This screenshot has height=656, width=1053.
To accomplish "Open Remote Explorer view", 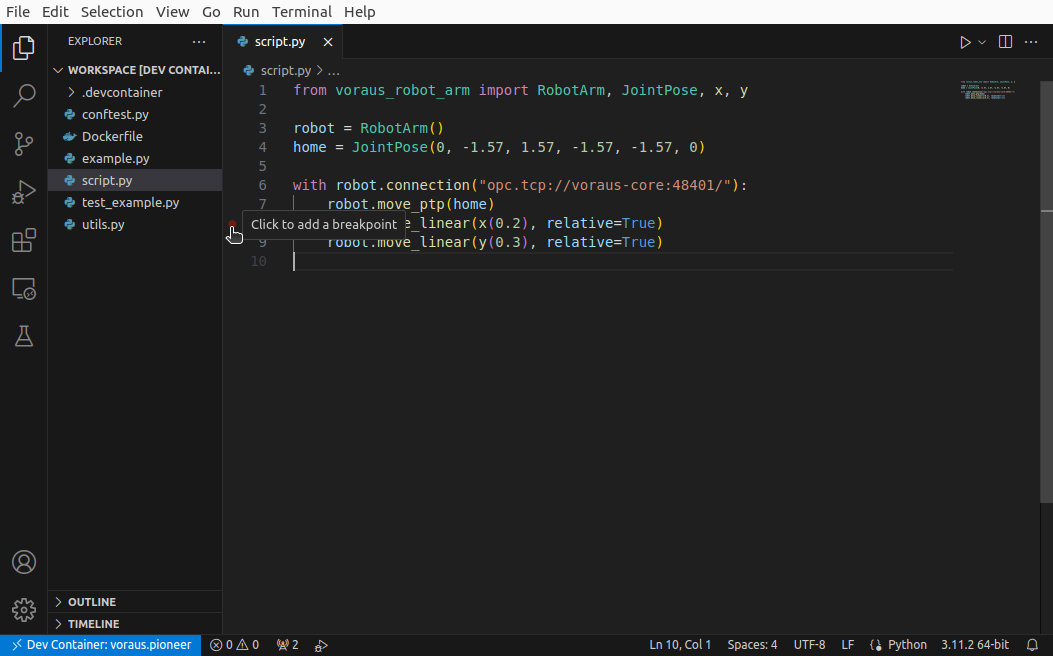I will pyautogui.click(x=24, y=289).
